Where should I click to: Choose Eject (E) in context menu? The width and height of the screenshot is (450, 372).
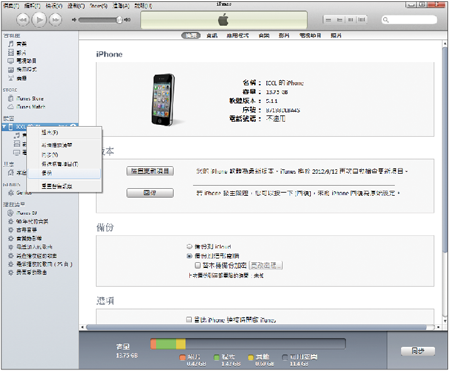pyautogui.click(x=50, y=133)
